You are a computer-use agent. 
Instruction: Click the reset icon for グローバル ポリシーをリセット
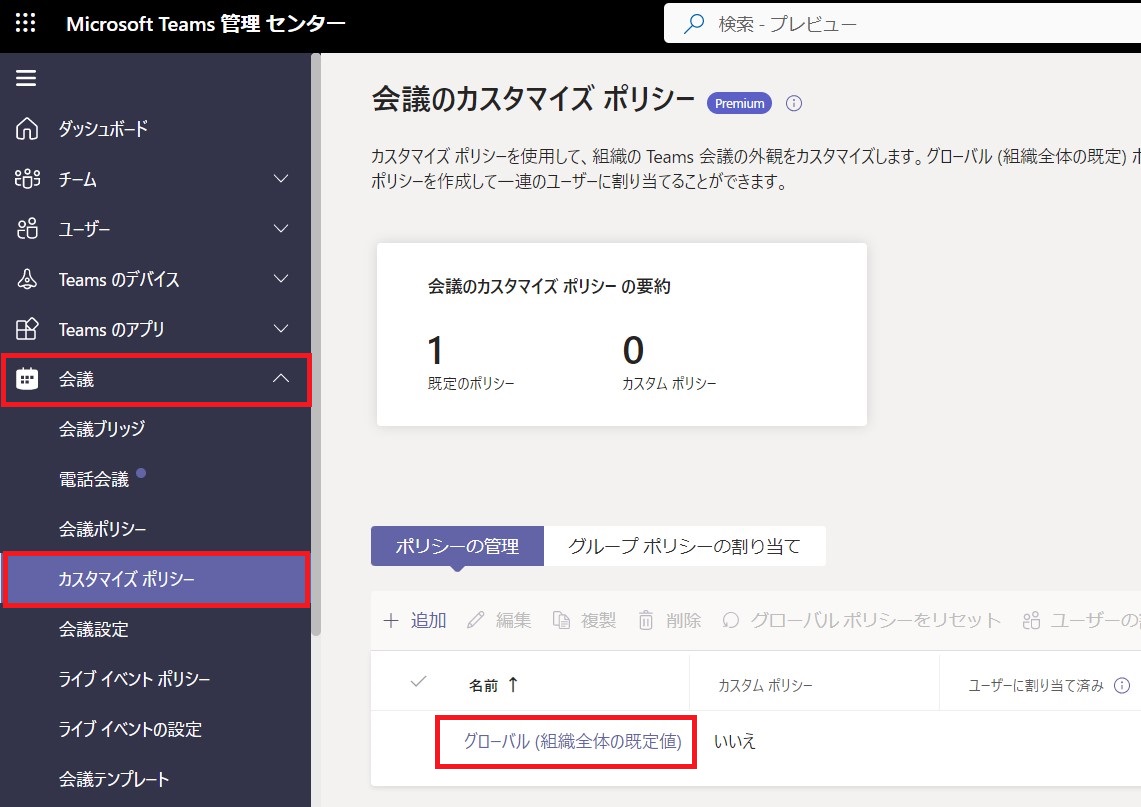(731, 620)
